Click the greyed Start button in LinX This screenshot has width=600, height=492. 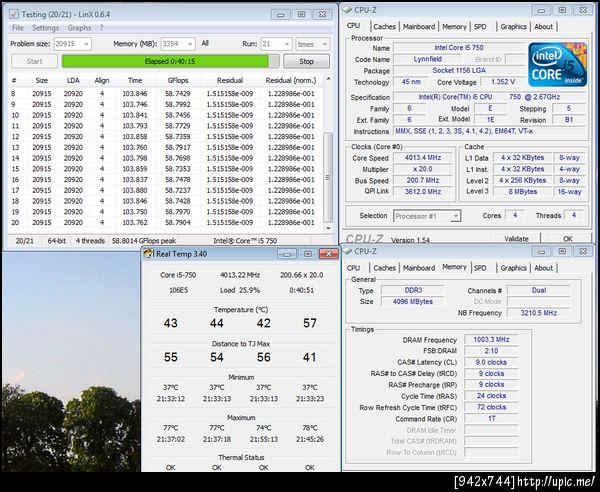(x=34, y=61)
